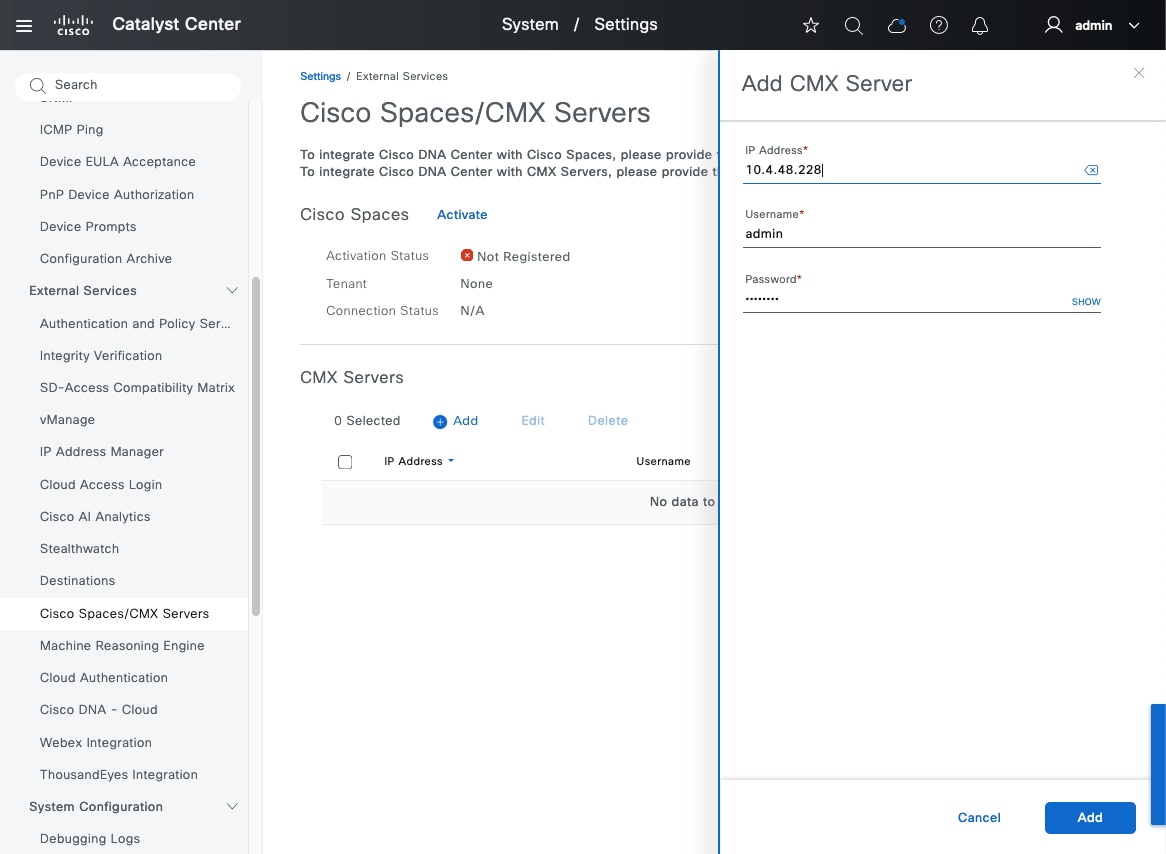Open Webex Integration settings page
The width and height of the screenshot is (1166, 854).
tap(96, 743)
